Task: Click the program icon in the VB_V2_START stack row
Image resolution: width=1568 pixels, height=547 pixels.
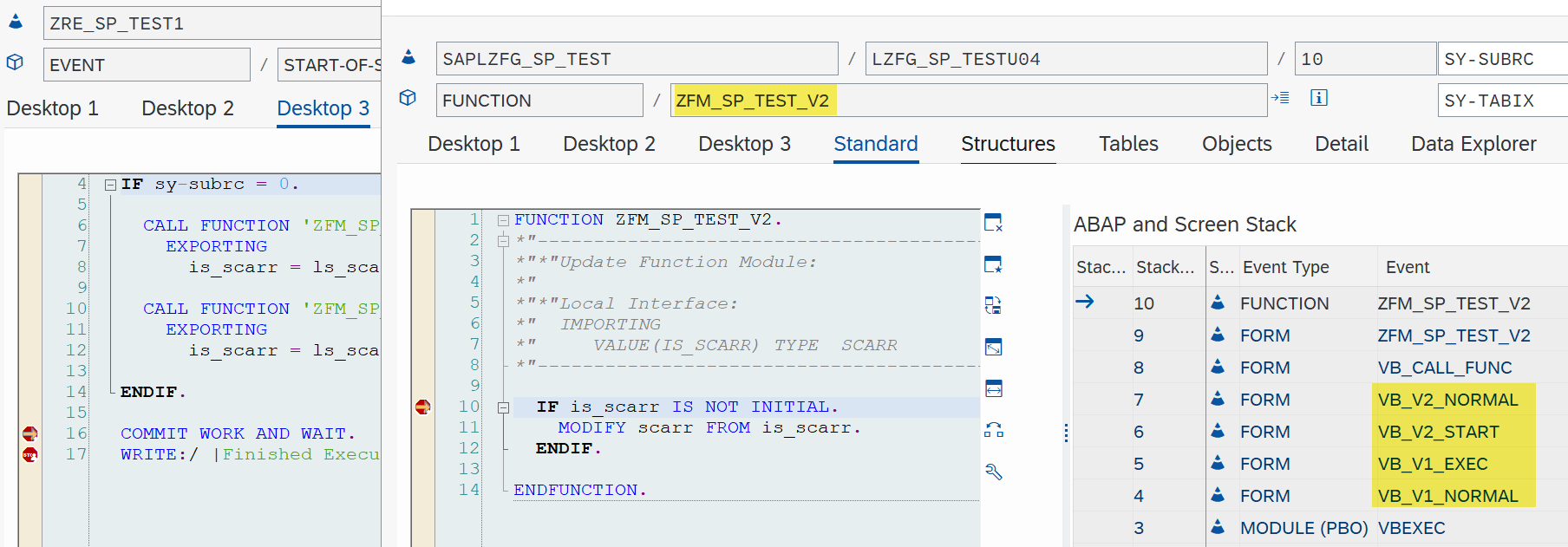Action: click(1218, 431)
